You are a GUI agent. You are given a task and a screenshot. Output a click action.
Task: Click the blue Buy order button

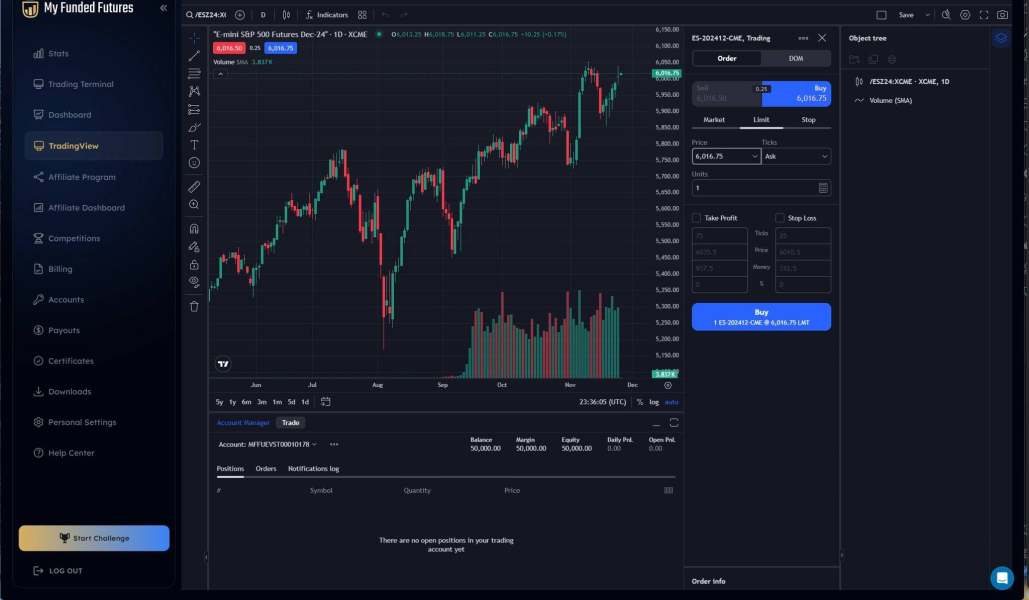point(761,317)
